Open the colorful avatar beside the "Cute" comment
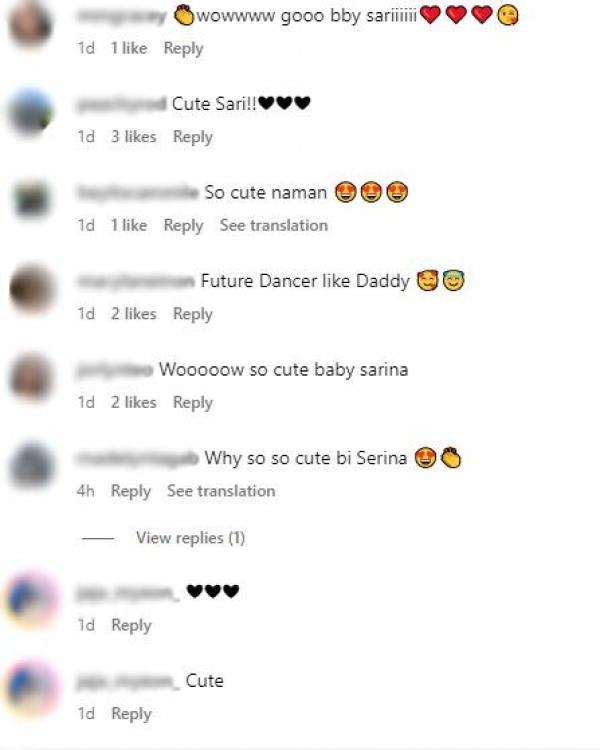Image resolution: width=600 pixels, height=750 pixels. pyautogui.click(x=32, y=688)
